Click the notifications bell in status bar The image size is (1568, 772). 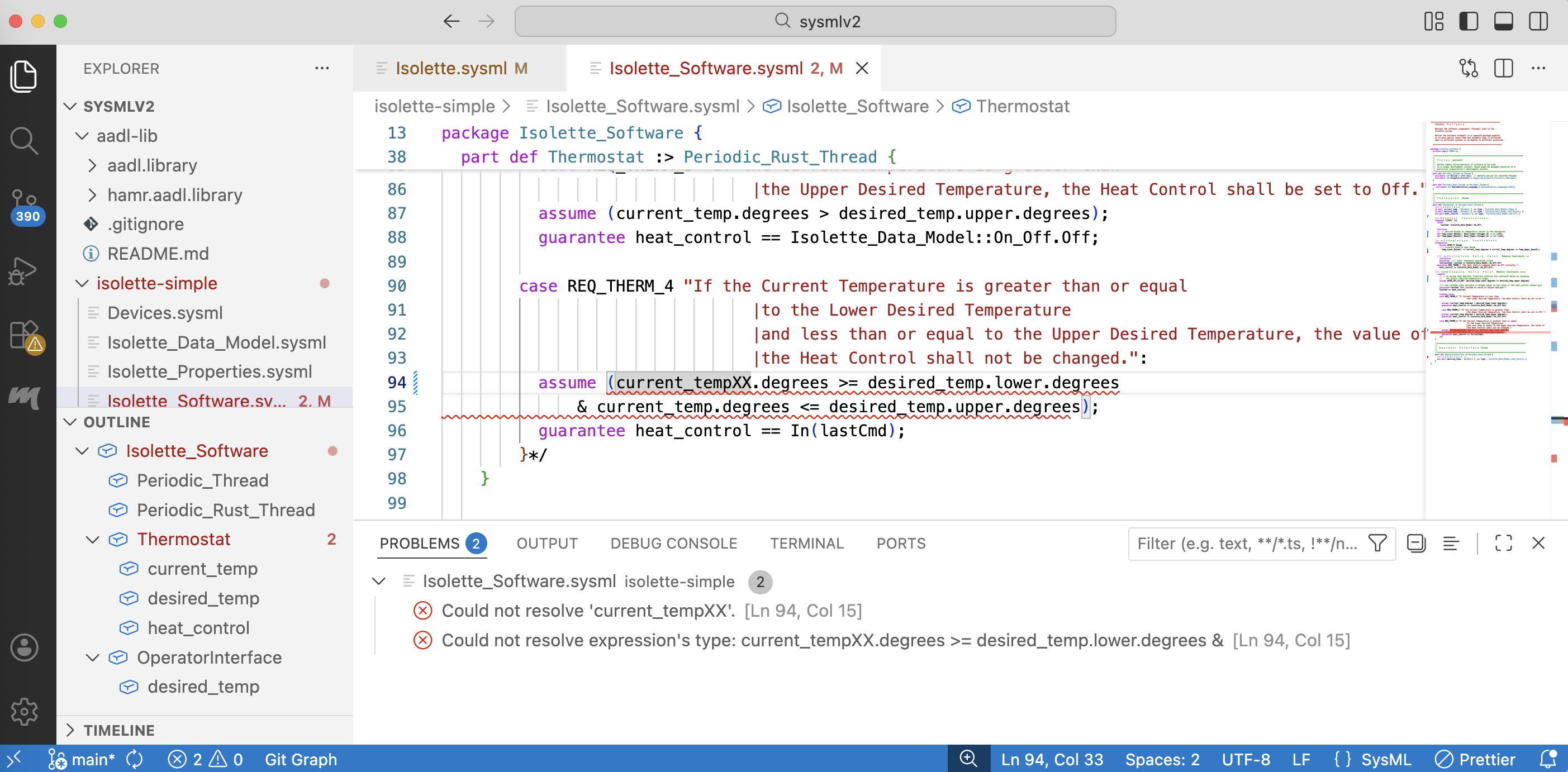pos(1548,759)
